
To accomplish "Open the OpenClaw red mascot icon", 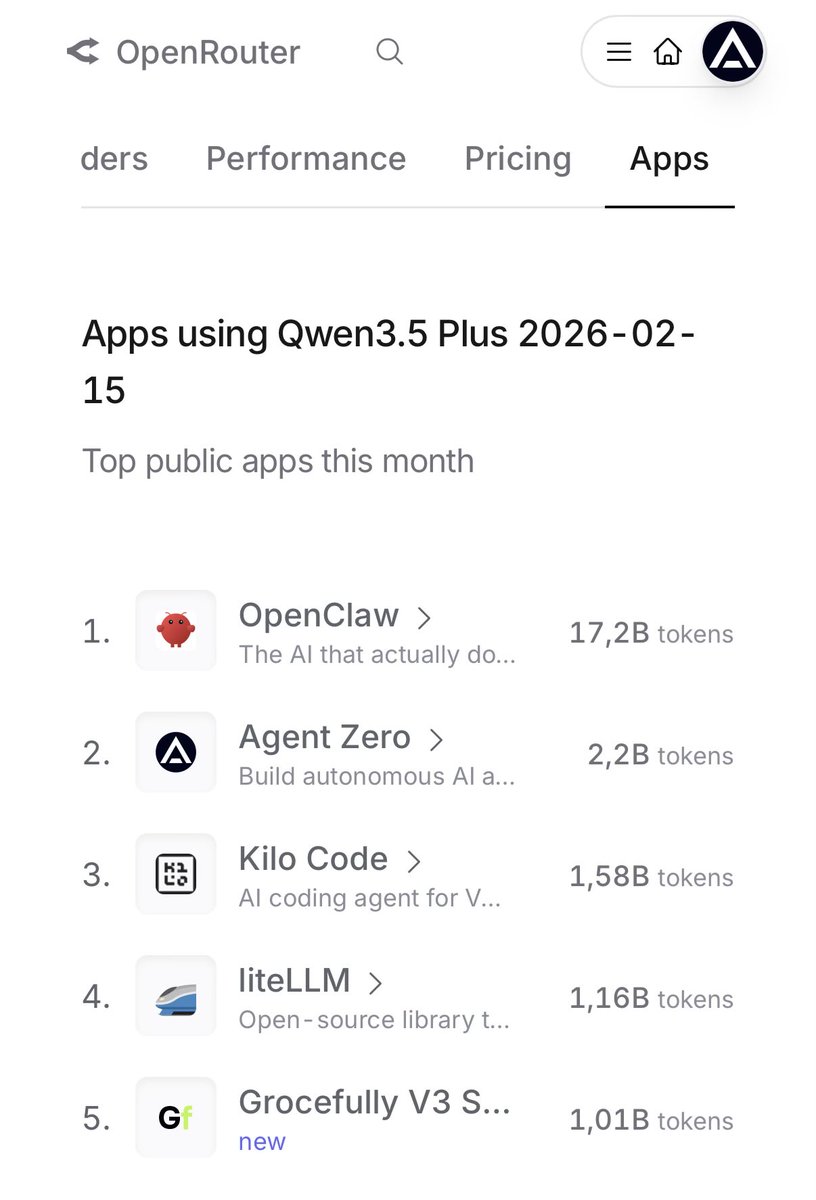I will (176, 630).
